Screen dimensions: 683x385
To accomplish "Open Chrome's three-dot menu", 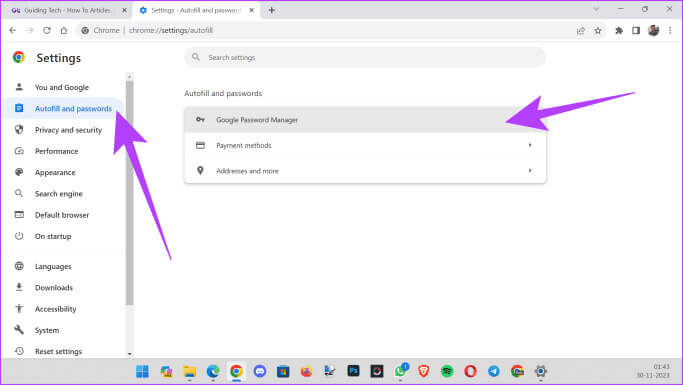I will coord(670,30).
